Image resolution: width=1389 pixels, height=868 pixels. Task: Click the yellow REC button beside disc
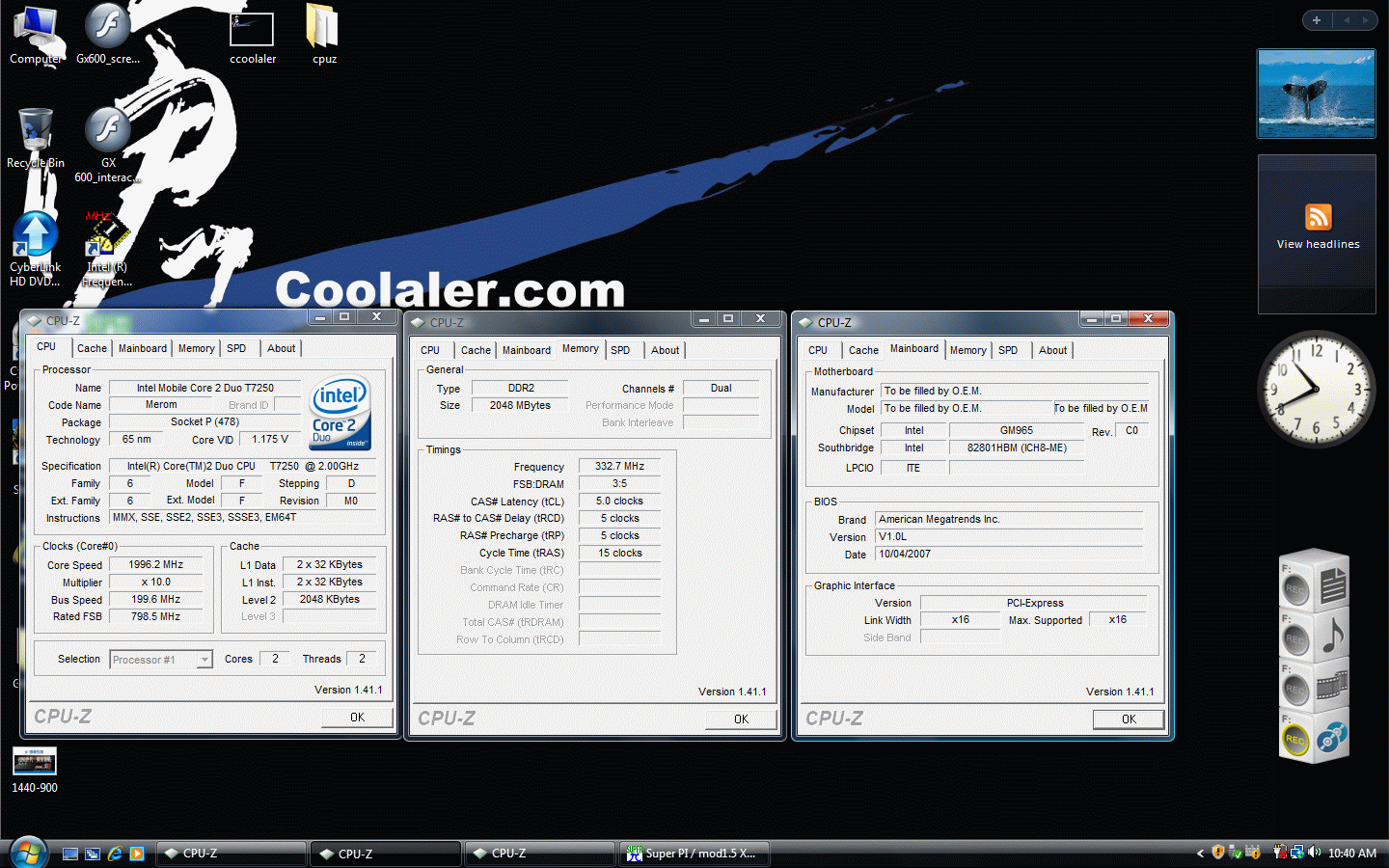click(1295, 740)
